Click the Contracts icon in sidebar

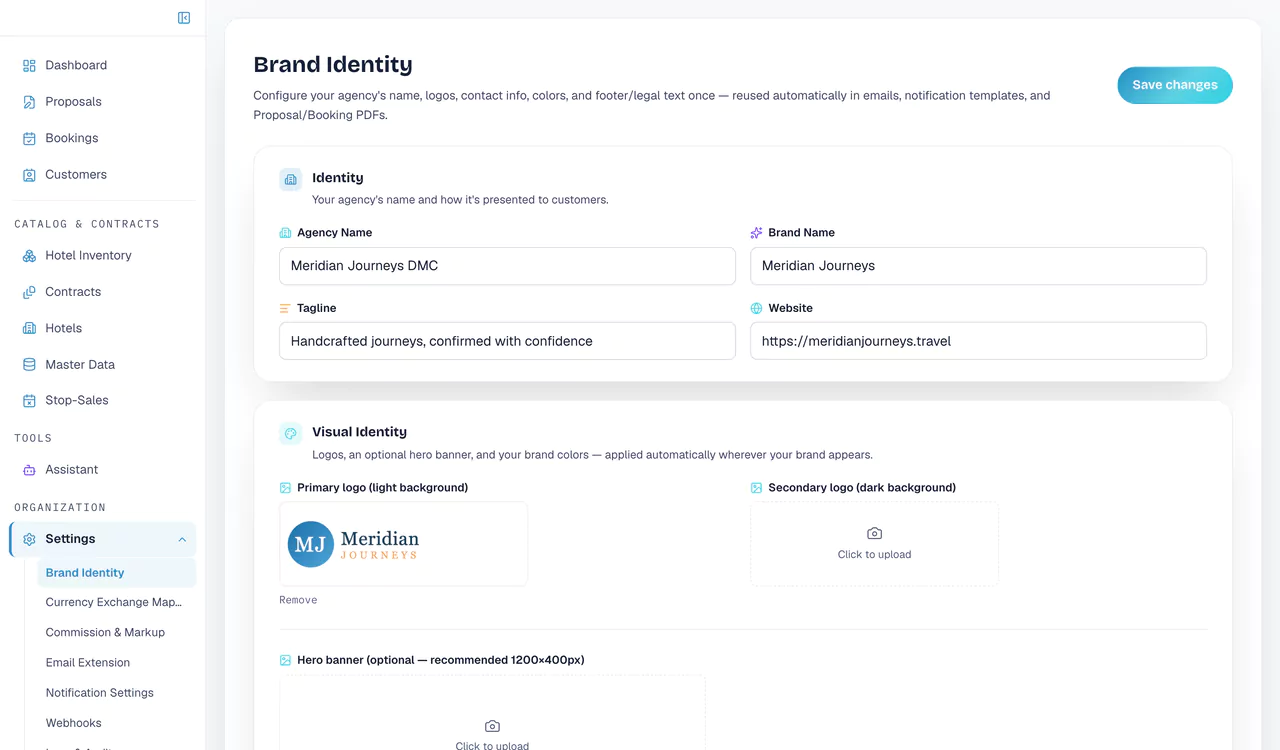click(29, 292)
